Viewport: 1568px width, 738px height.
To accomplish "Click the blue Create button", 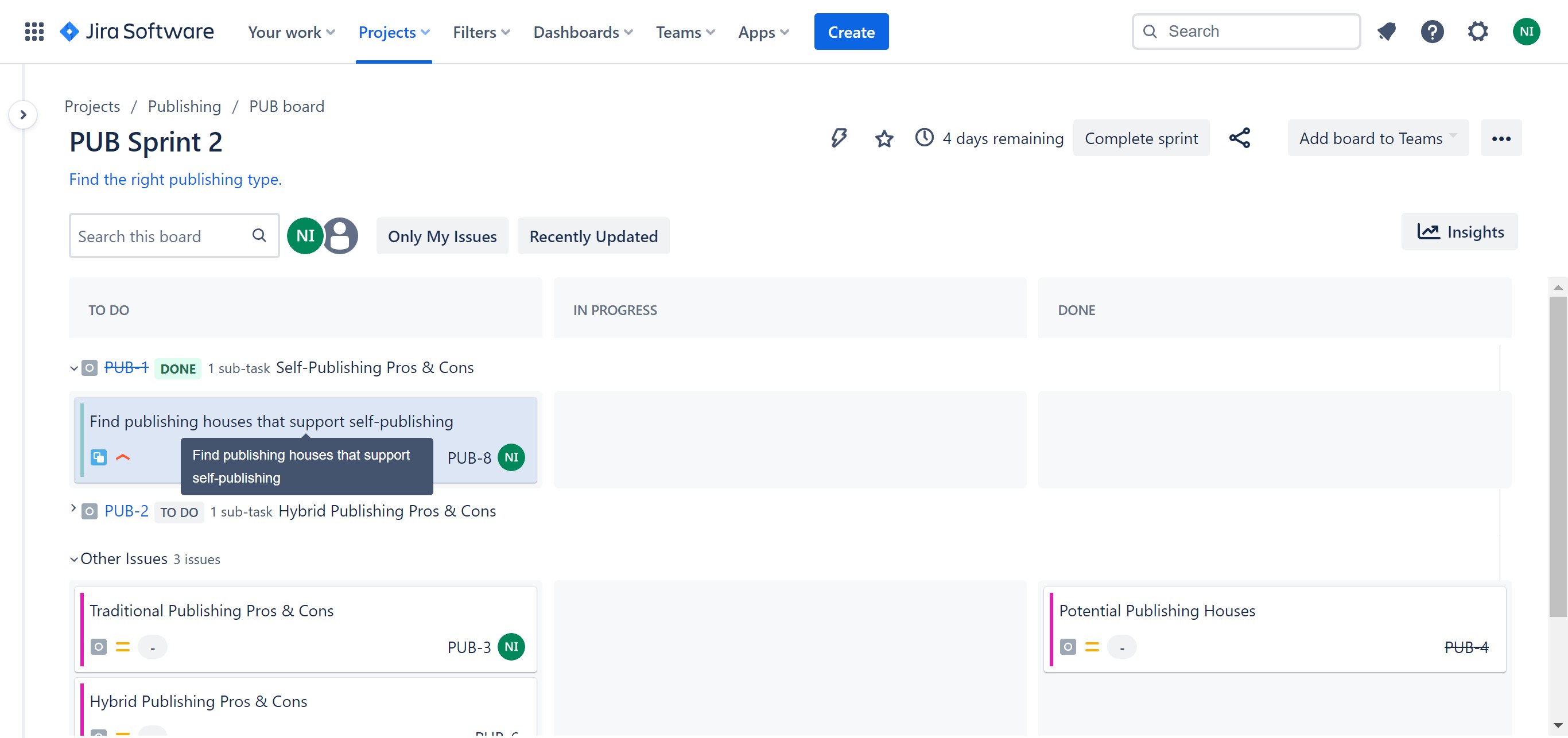I will tap(851, 32).
